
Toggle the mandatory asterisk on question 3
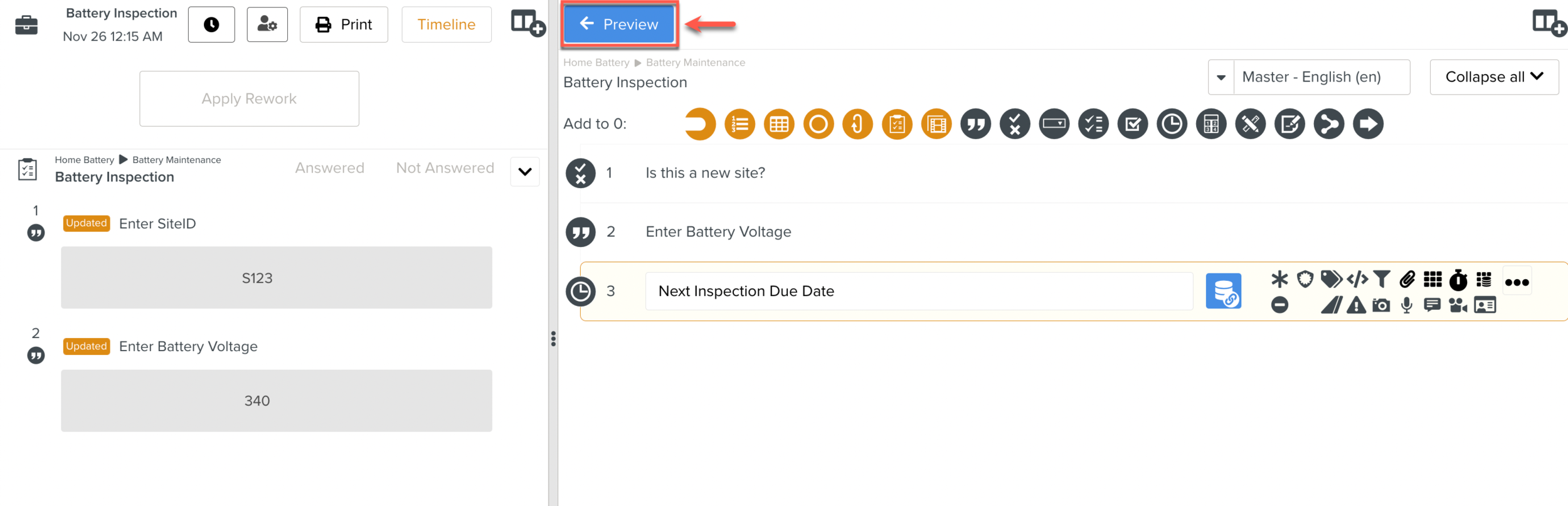(x=1279, y=279)
